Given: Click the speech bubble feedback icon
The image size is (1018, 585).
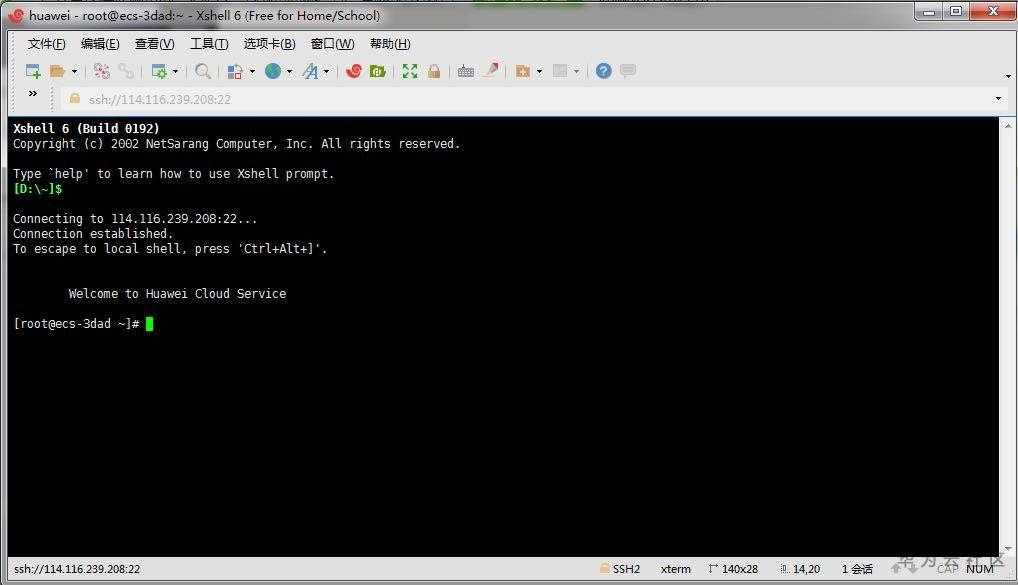Looking at the screenshot, I should click(x=628, y=71).
